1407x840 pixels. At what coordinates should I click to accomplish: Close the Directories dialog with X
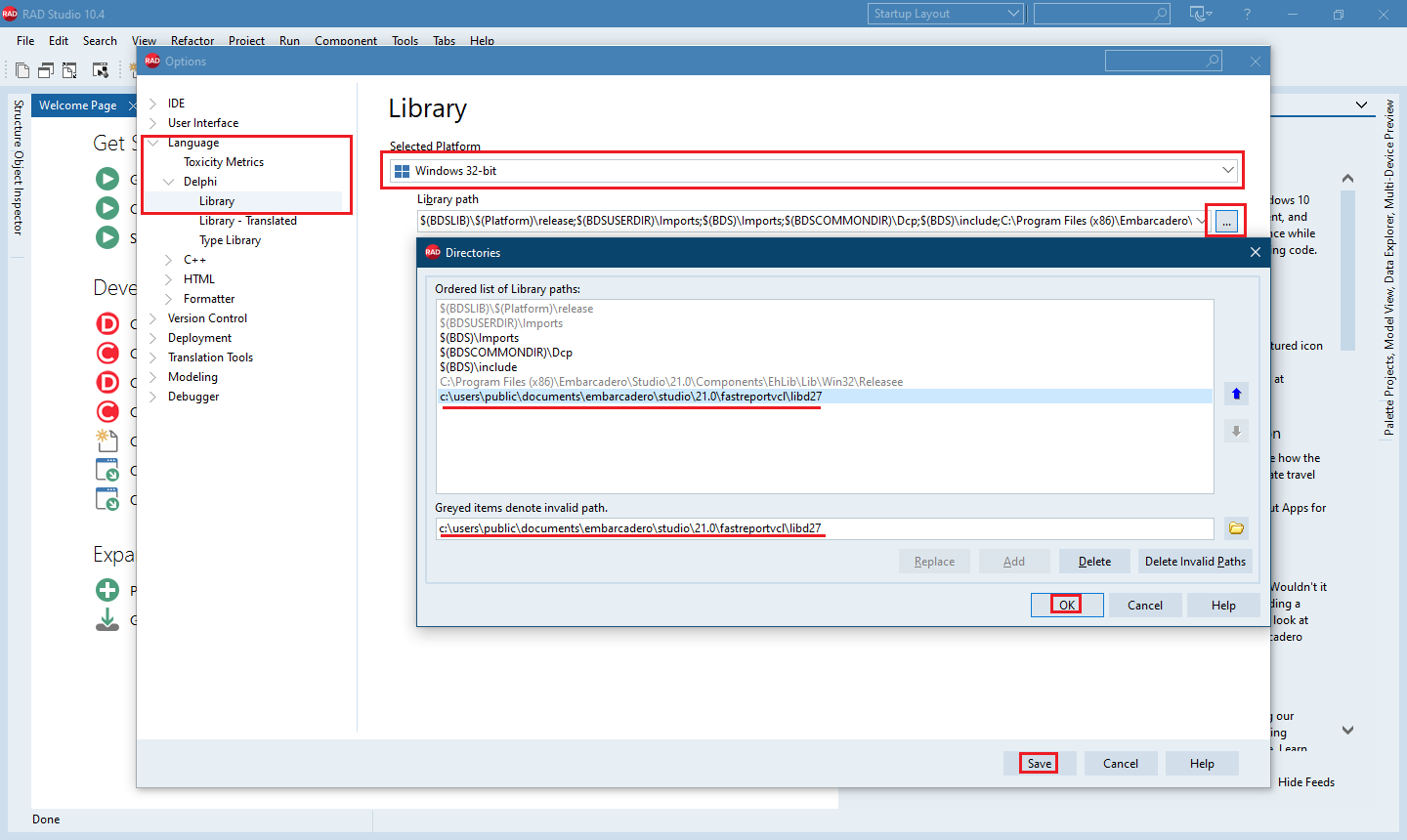point(1256,252)
